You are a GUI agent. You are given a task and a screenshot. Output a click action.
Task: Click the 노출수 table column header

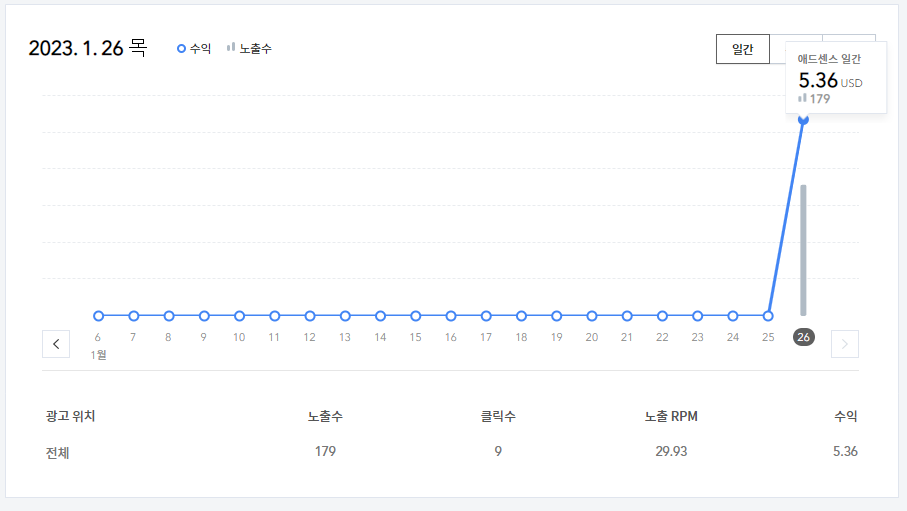point(325,416)
